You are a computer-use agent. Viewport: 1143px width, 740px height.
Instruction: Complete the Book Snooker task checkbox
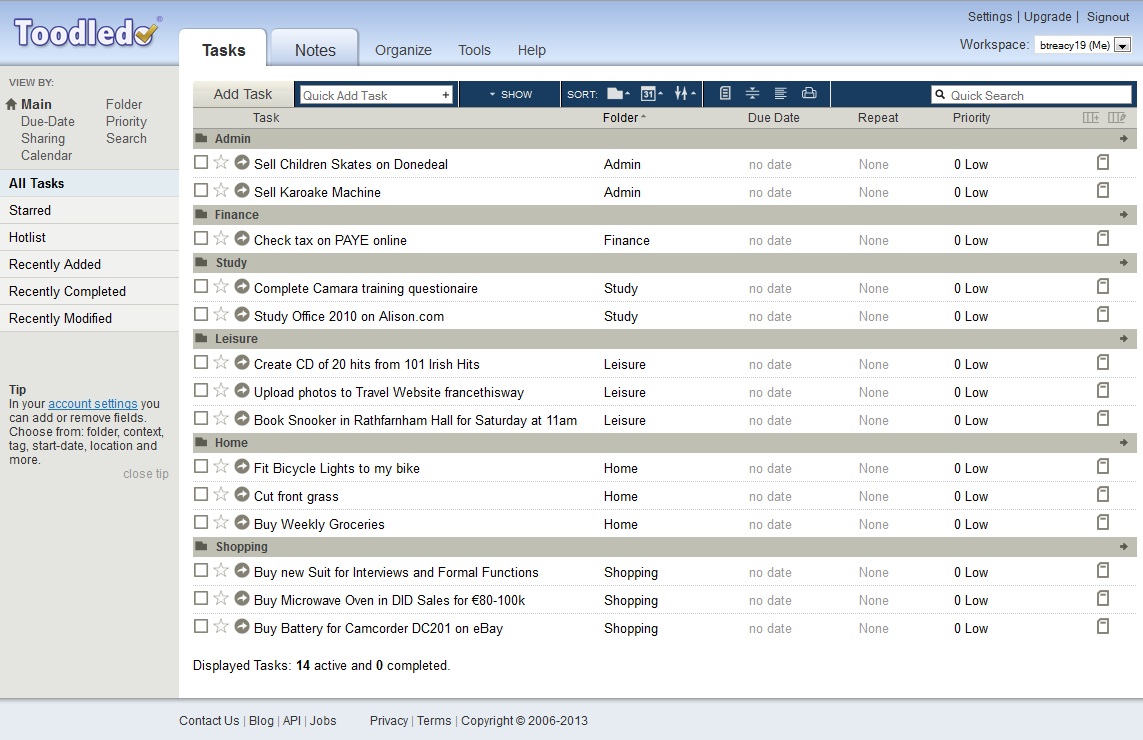tap(201, 418)
